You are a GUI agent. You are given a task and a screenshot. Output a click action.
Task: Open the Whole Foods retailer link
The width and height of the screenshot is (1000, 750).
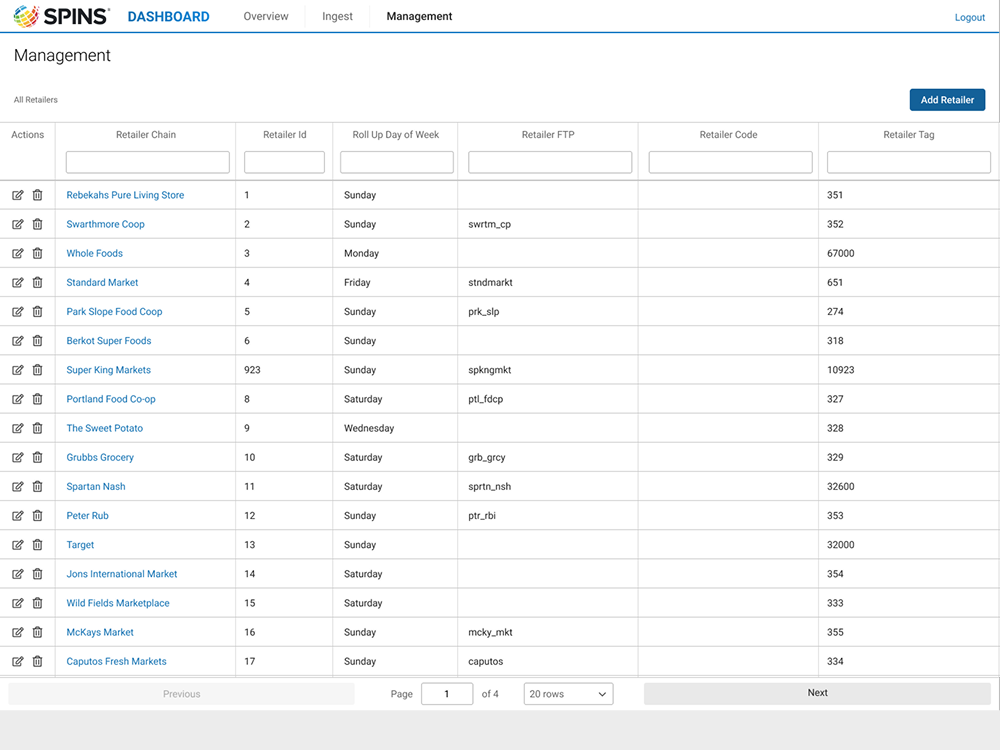tap(94, 253)
